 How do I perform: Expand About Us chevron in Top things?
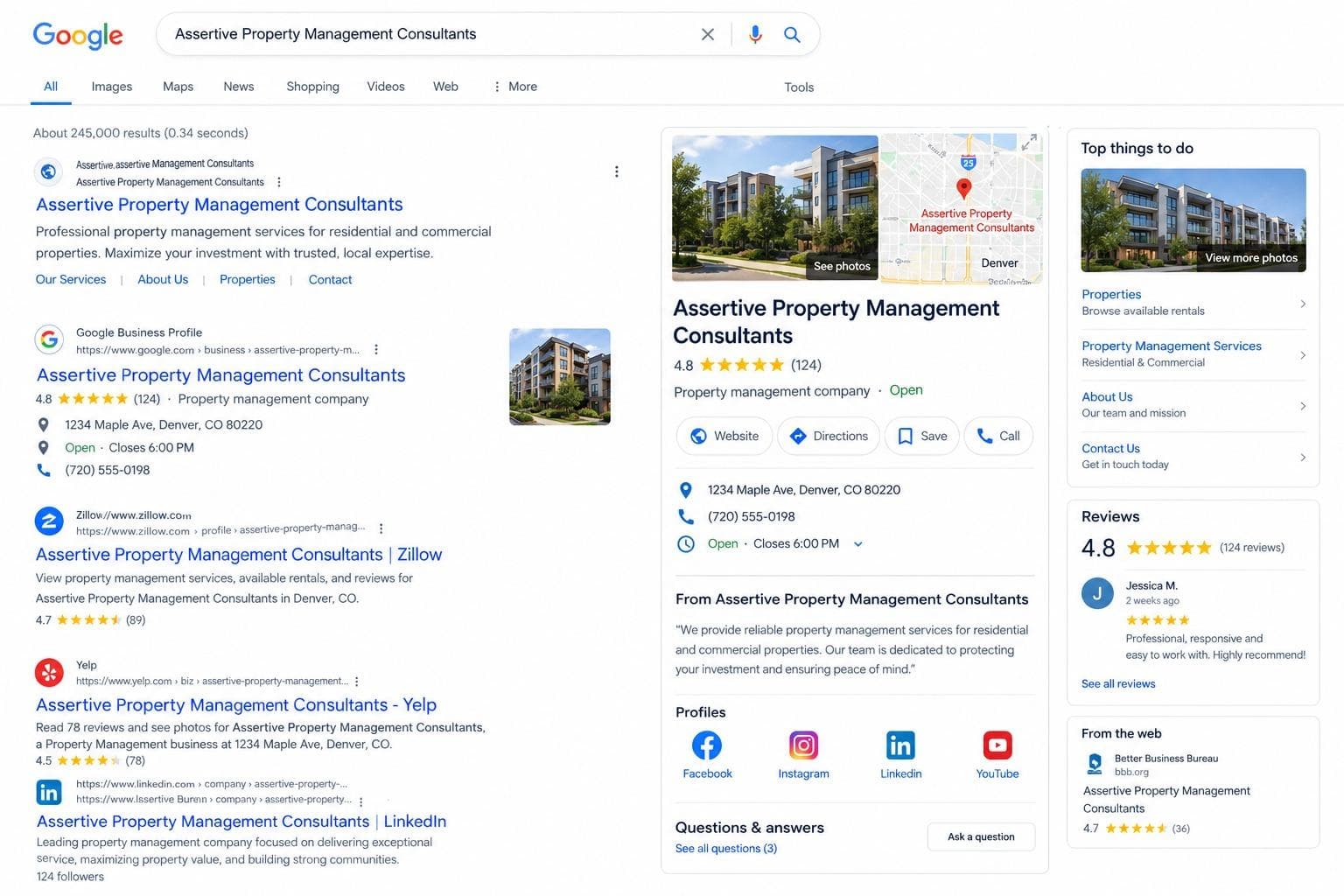click(x=1303, y=406)
